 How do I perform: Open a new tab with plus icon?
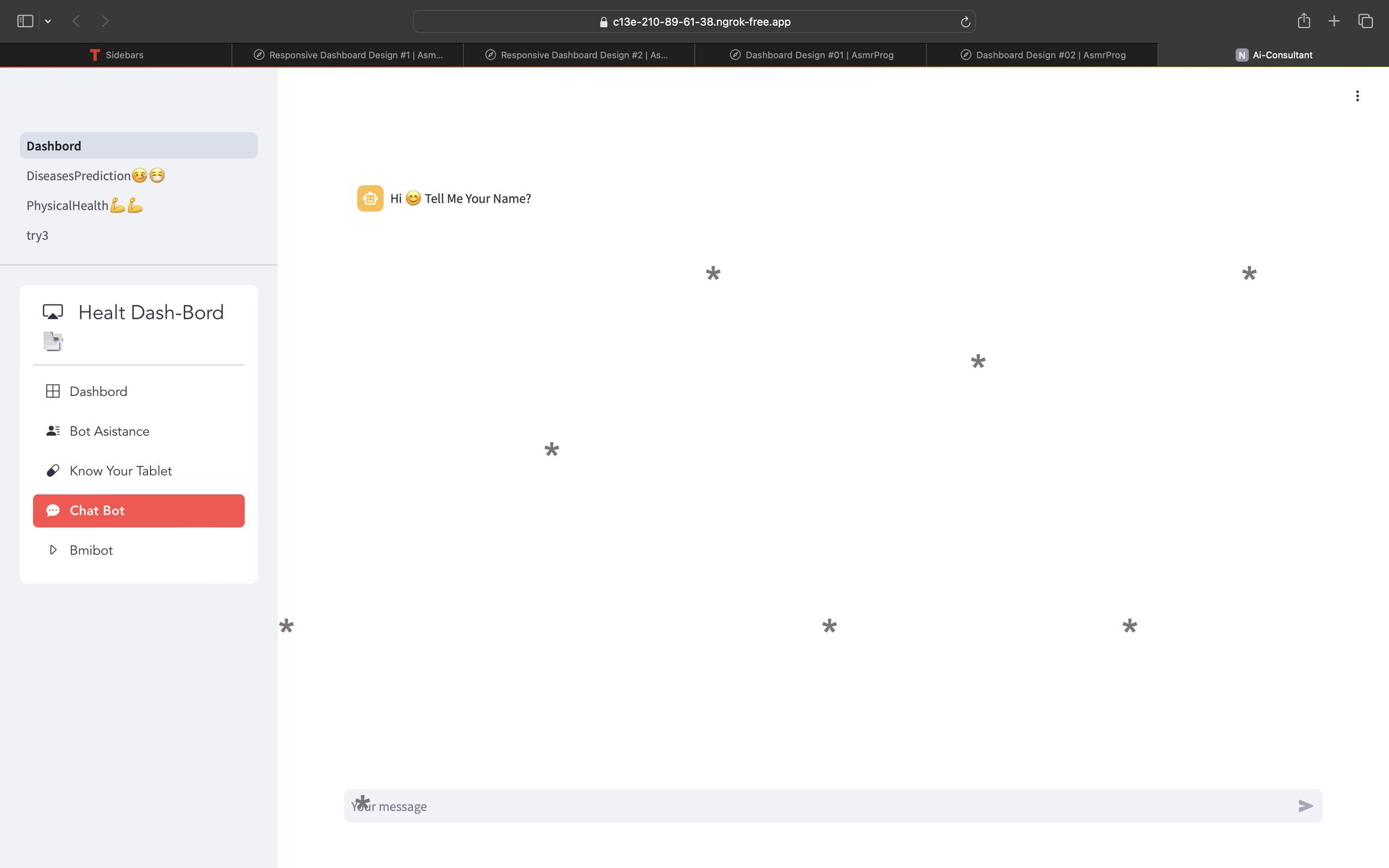point(1334,21)
